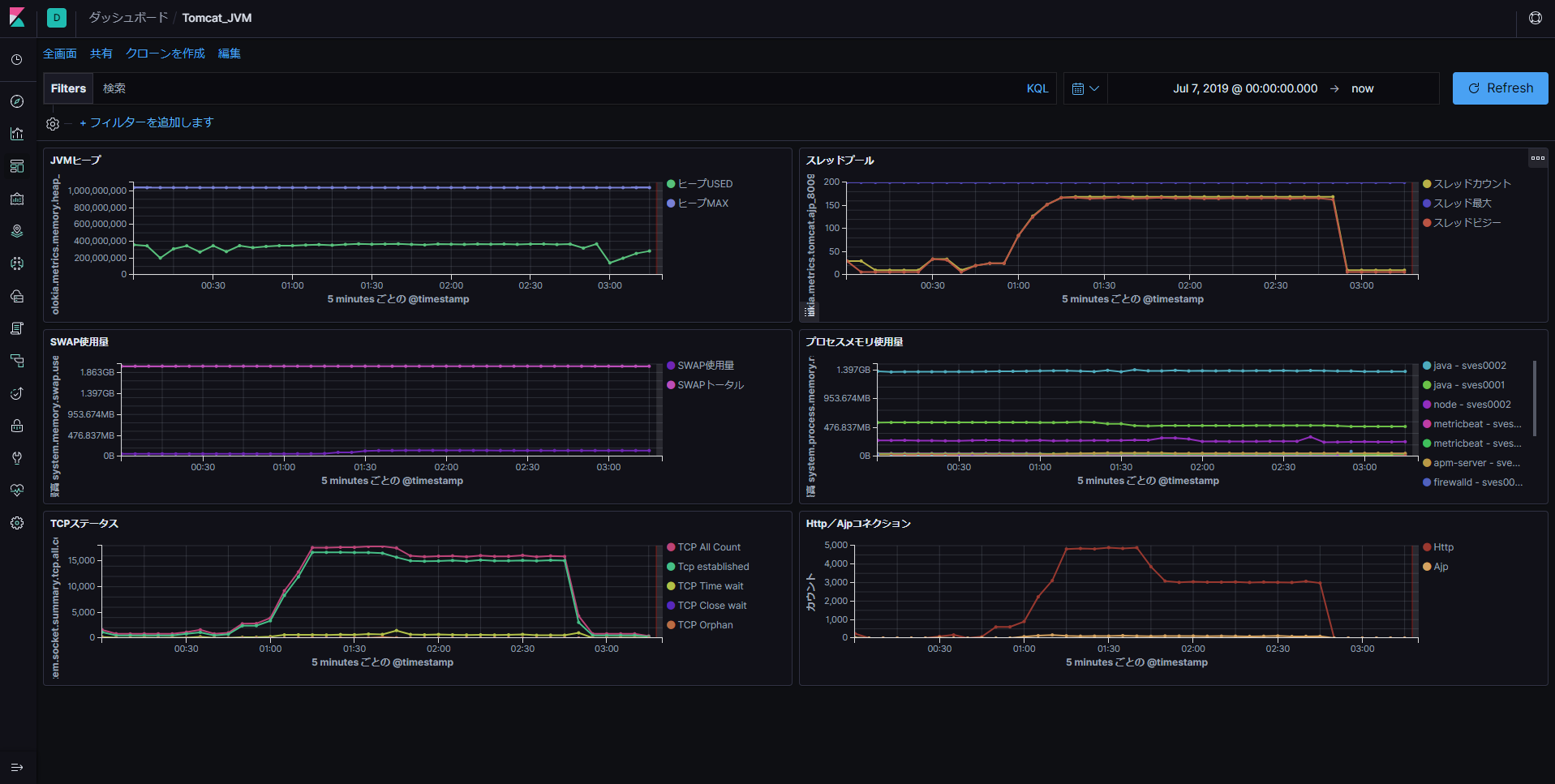Click the フィルターを追加します link
The width and height of the screenshot is (1555, 784).
147,122
